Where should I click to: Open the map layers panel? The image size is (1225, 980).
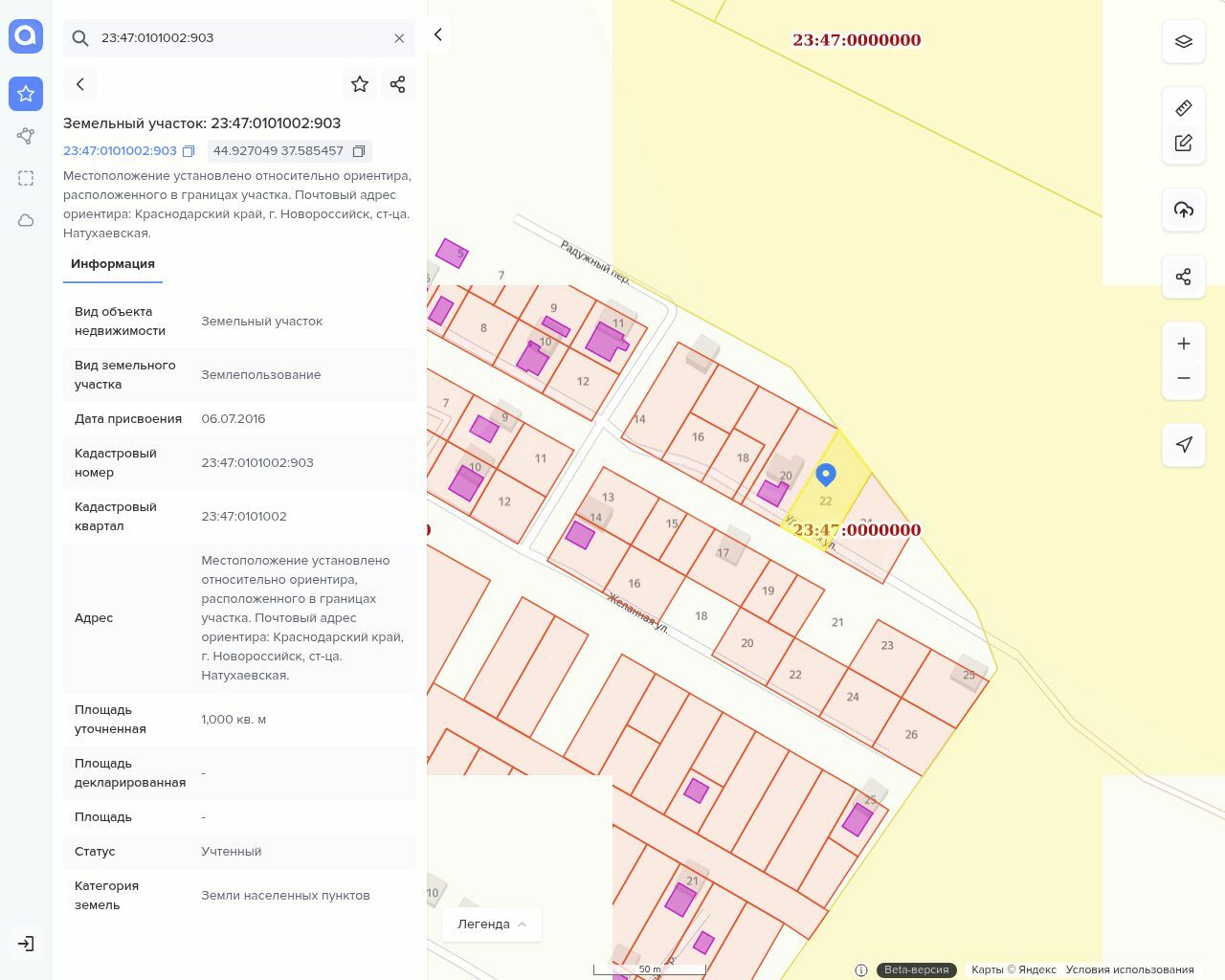click(x=1183, y=41)
